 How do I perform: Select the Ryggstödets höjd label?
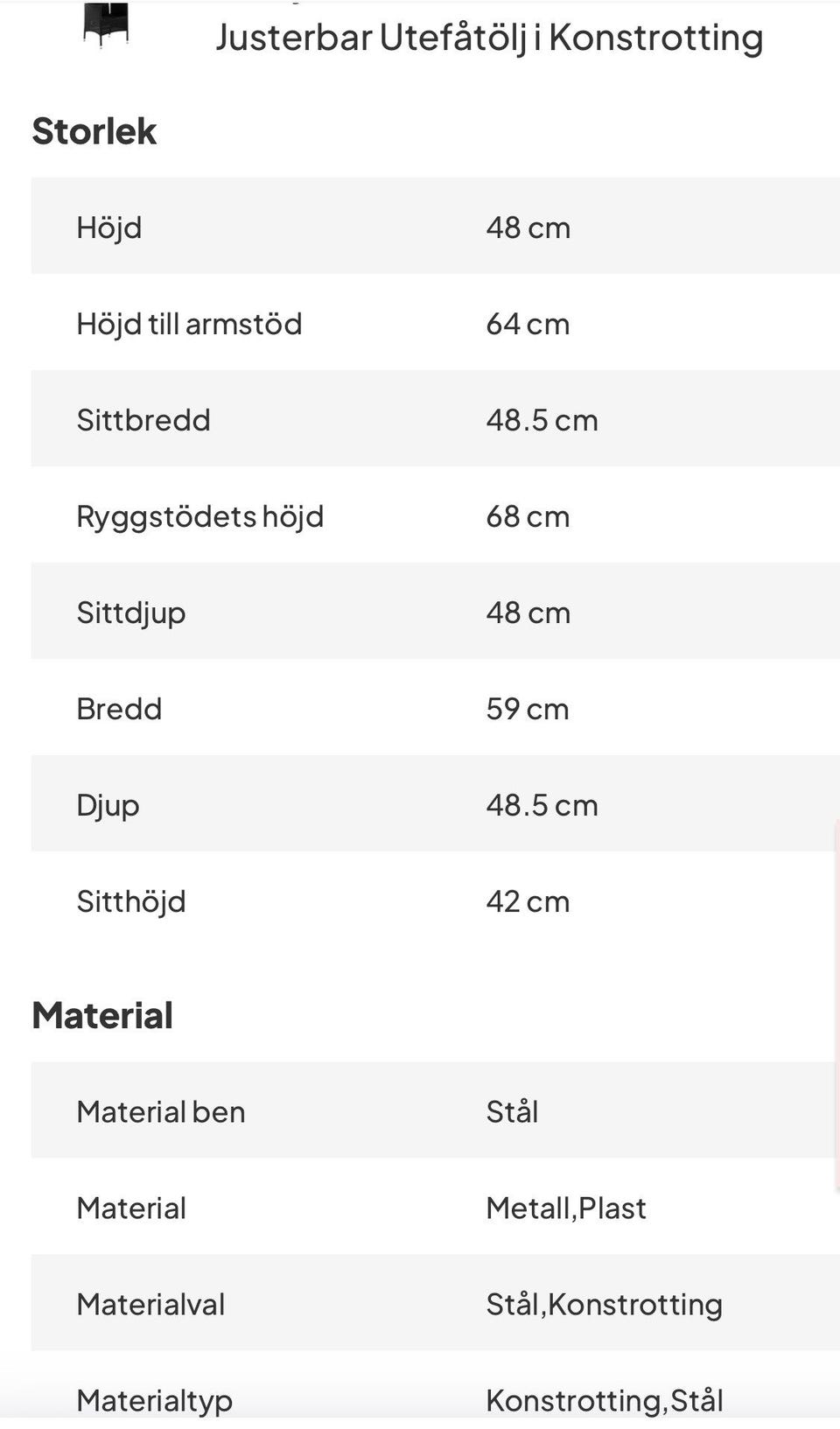200,516
